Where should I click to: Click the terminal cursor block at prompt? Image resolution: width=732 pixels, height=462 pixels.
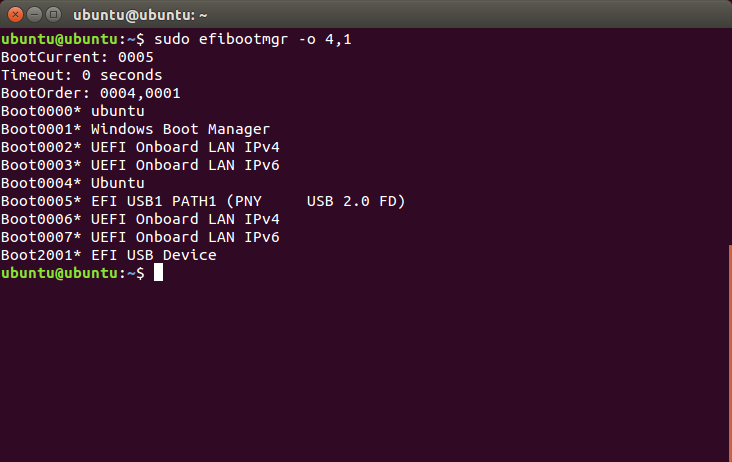(x=159, y=273)
